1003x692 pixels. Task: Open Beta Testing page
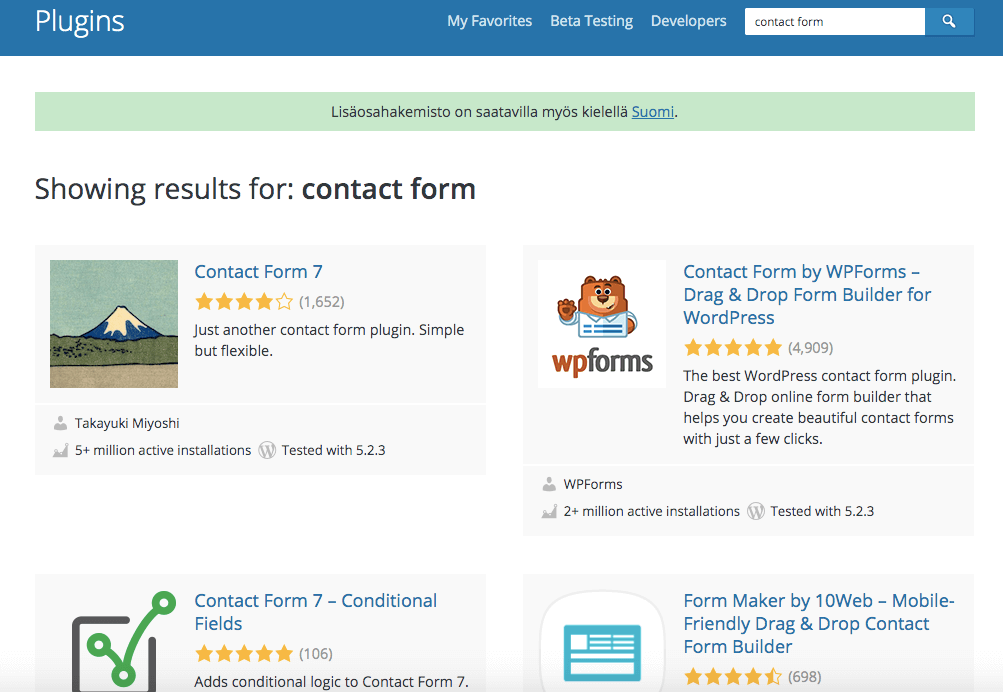point(591,21)
